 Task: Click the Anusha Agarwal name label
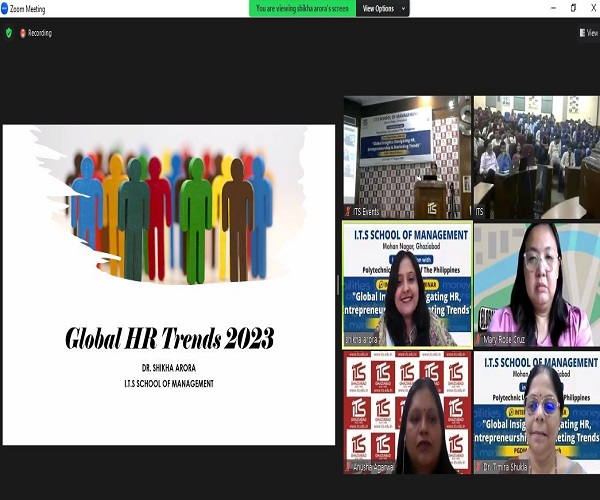click(x=373, y=467)
